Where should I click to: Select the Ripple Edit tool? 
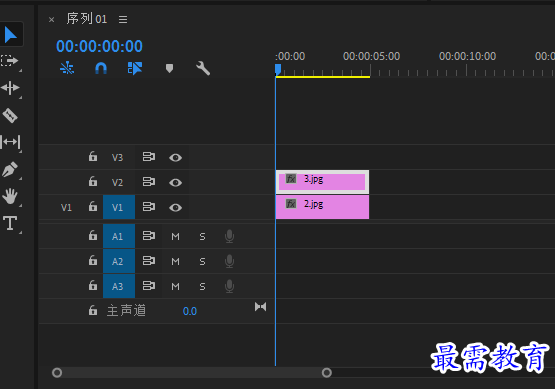click(10, 88)
